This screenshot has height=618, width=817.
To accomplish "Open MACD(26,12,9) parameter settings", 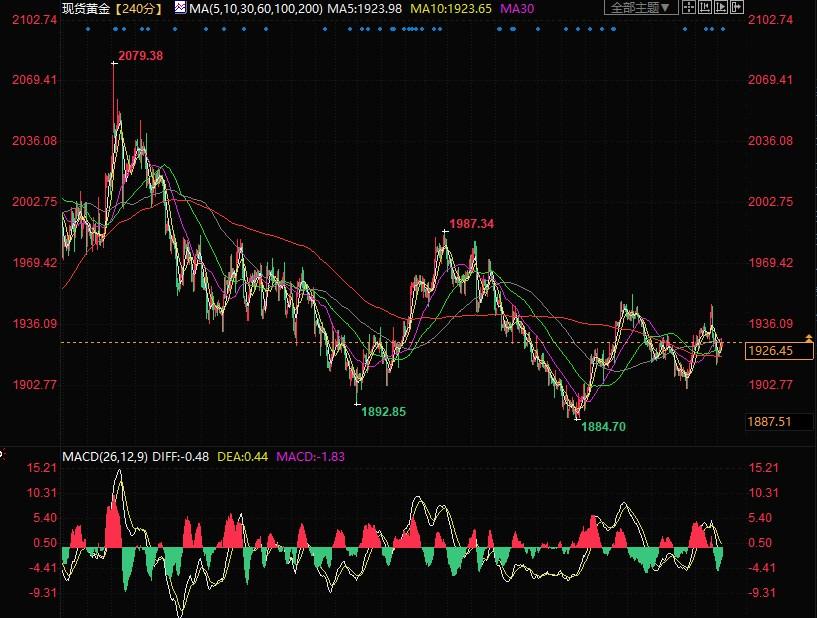I will (105, 457).
